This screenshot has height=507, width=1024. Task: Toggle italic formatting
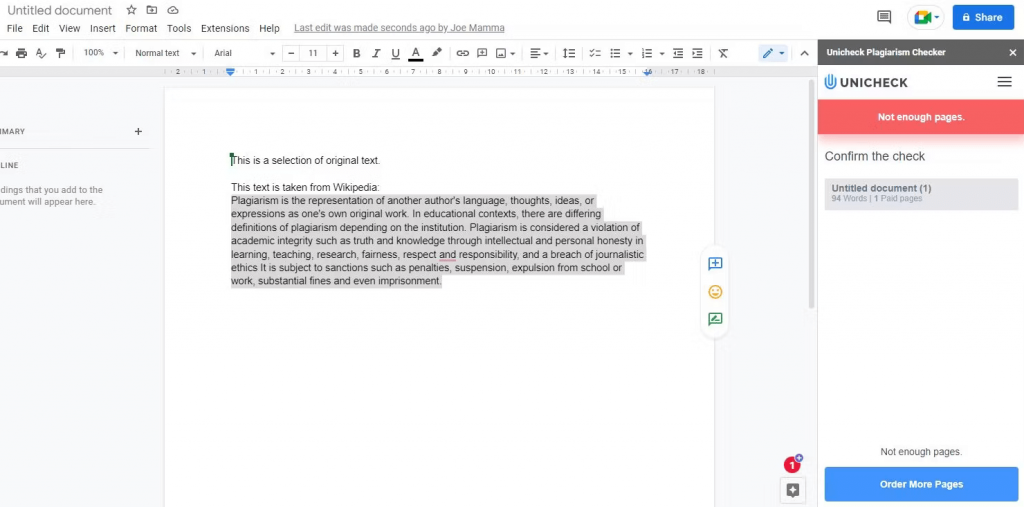click(x=376, y=53)
